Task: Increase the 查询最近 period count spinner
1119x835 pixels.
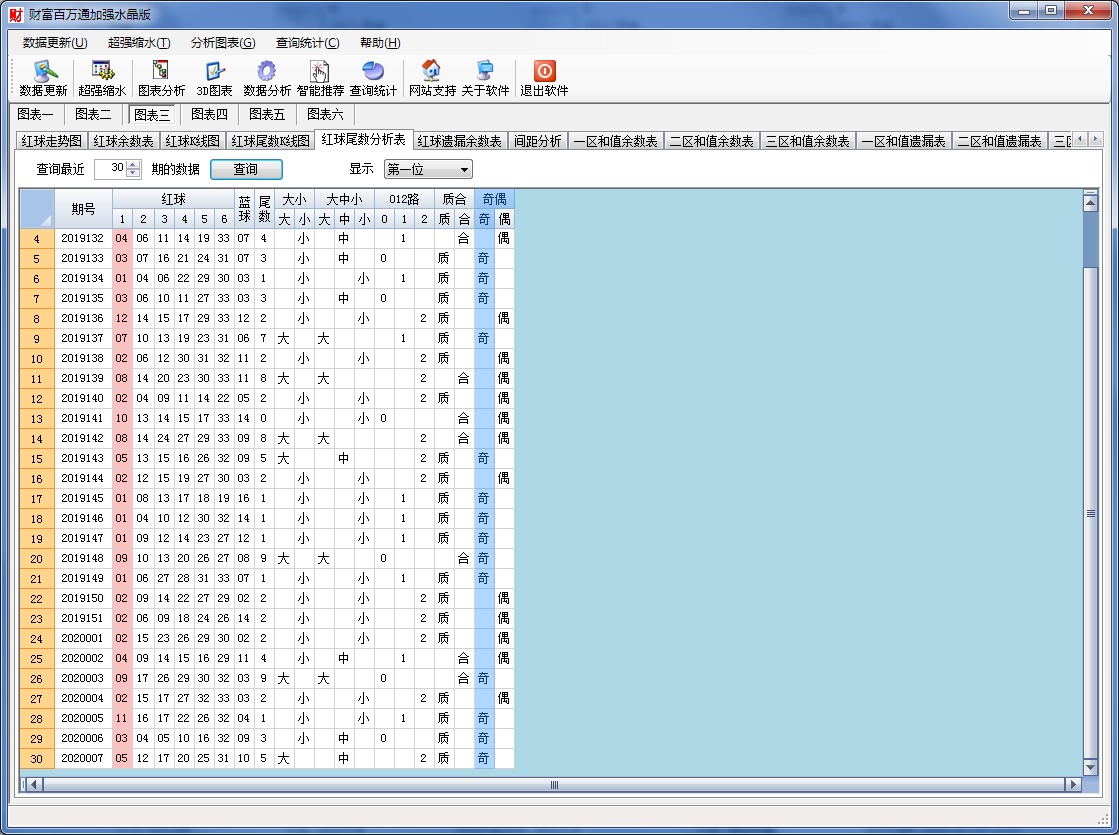Action: click(x=134, y=165)
